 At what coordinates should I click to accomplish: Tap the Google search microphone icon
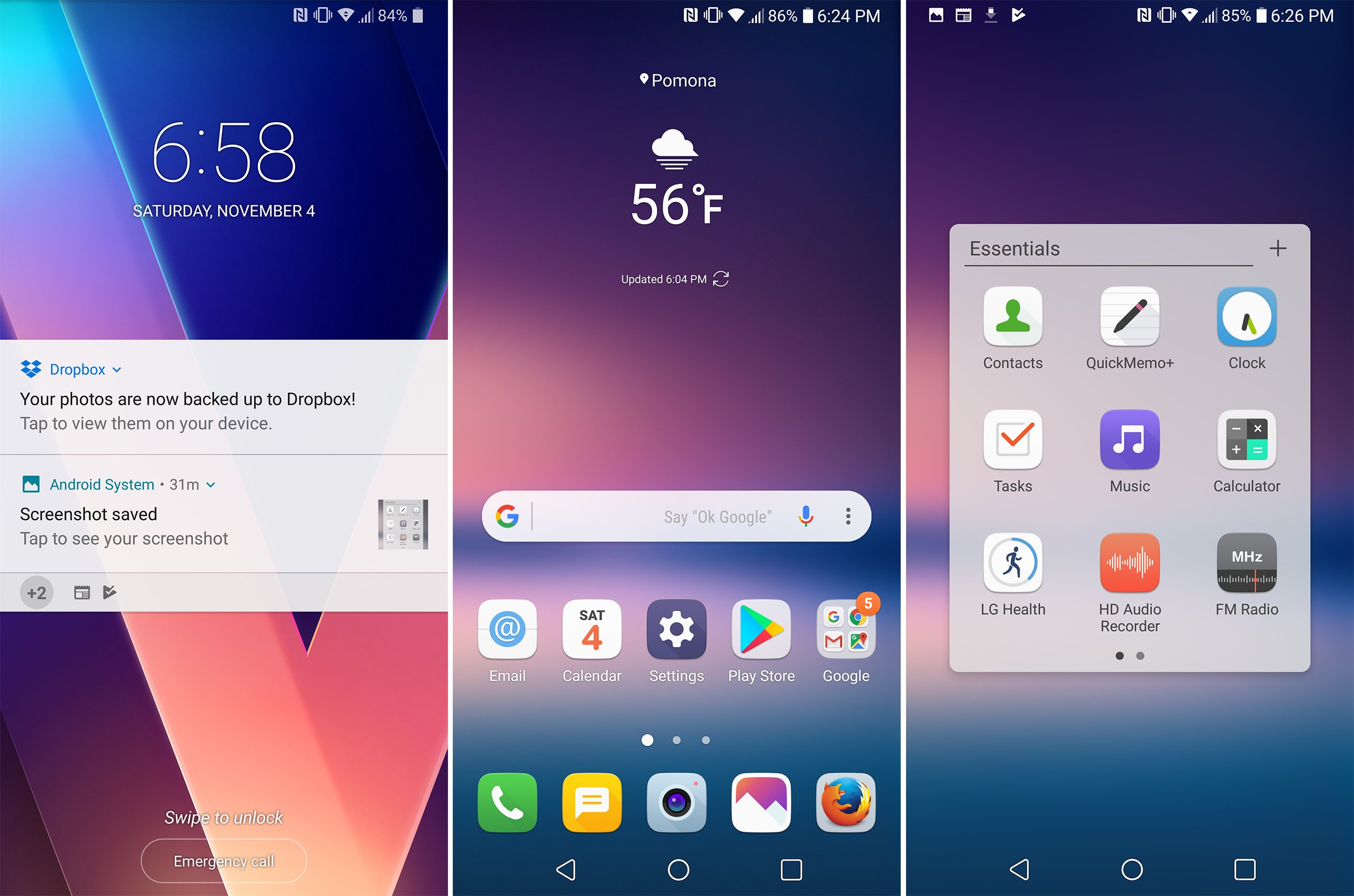coord(805,516)
